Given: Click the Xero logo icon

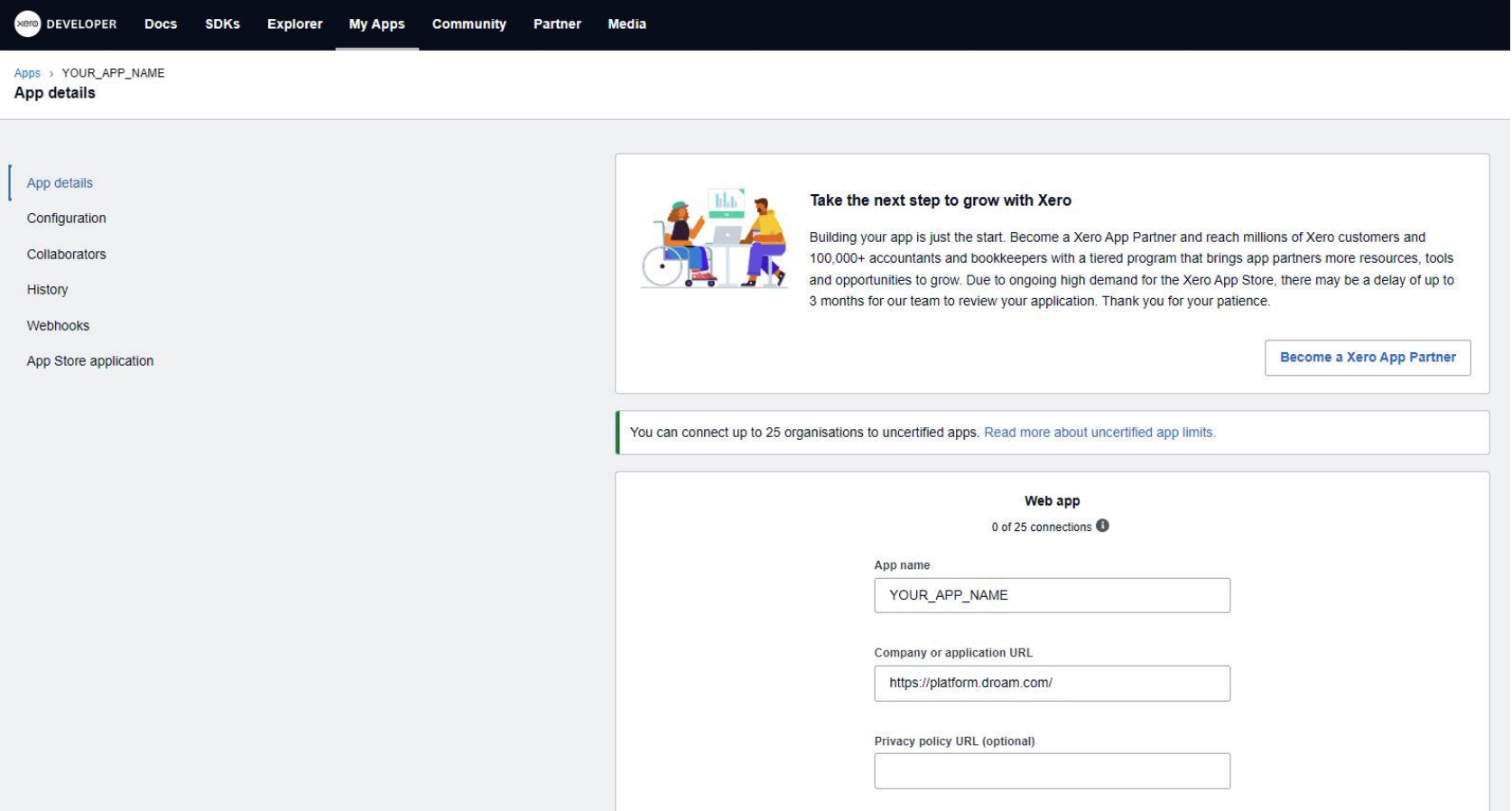Looking at the screenshot, I should coord(27,24).
